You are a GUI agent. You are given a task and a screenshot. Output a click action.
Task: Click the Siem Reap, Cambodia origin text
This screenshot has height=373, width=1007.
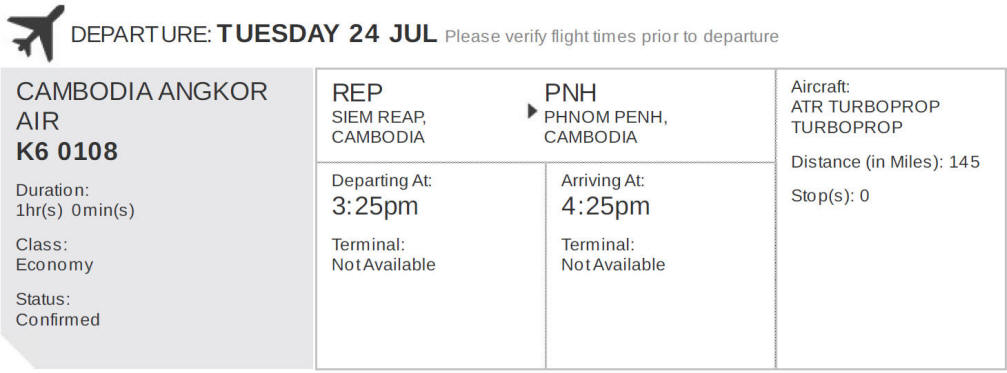coord(379,127)
